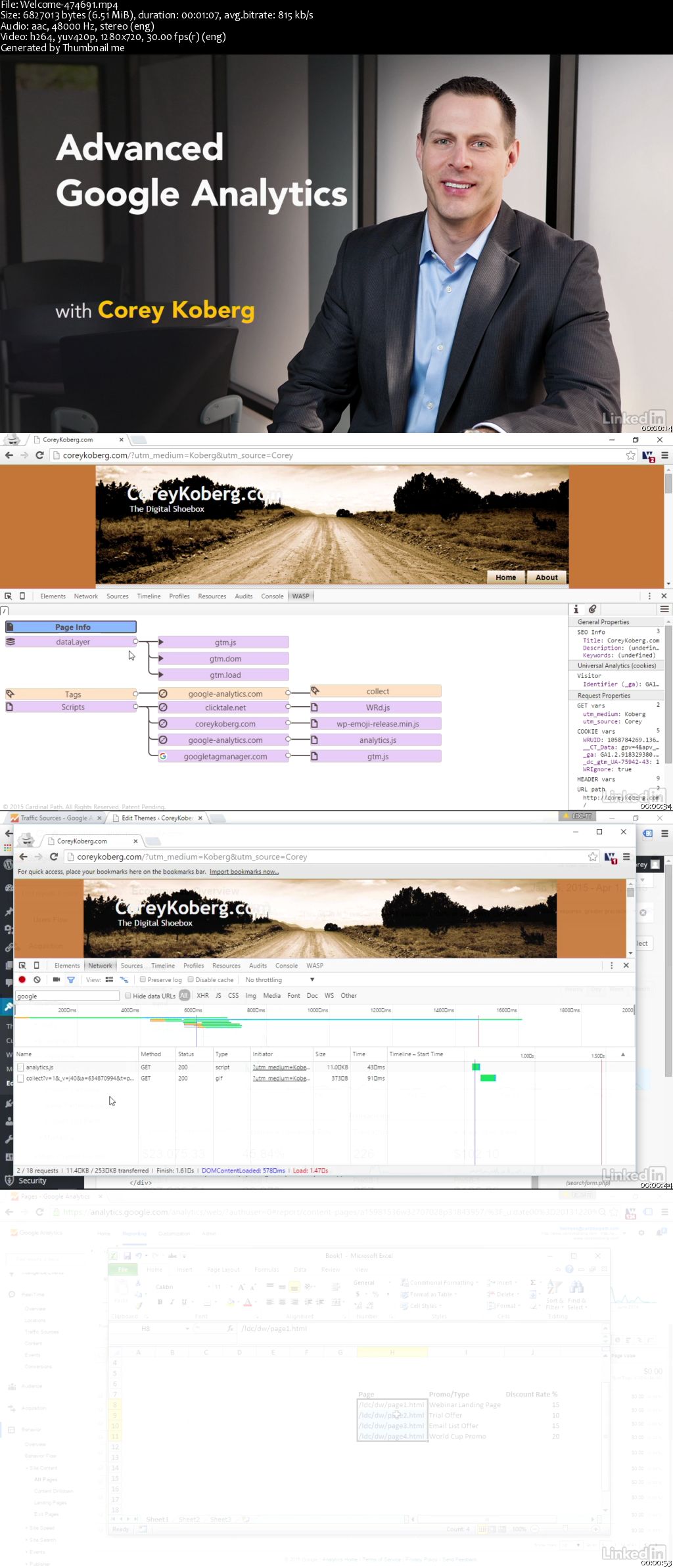The image size is (673, 1568).
Task: Open the Console tab in the DevTools showing the WASP diagram
Action: [x=272, y=596]
